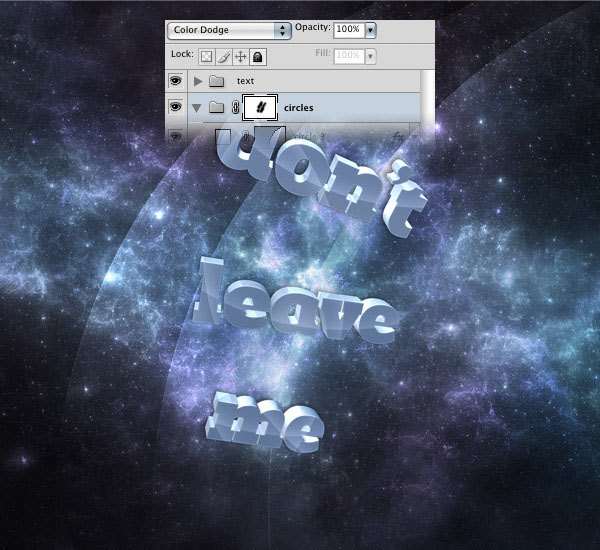The width and height of the screenshot is (600, 550).
Task: Select the text group name label
Action: point(245,81)
